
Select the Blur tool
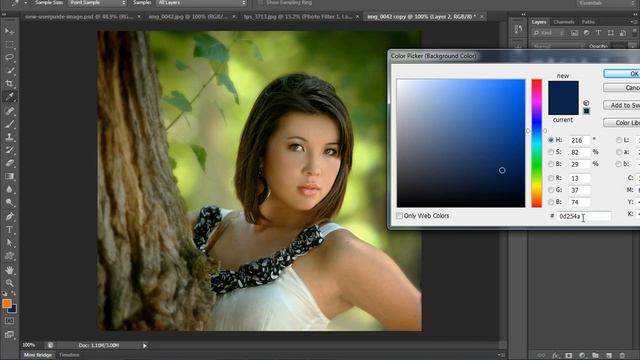coord(9,189)
